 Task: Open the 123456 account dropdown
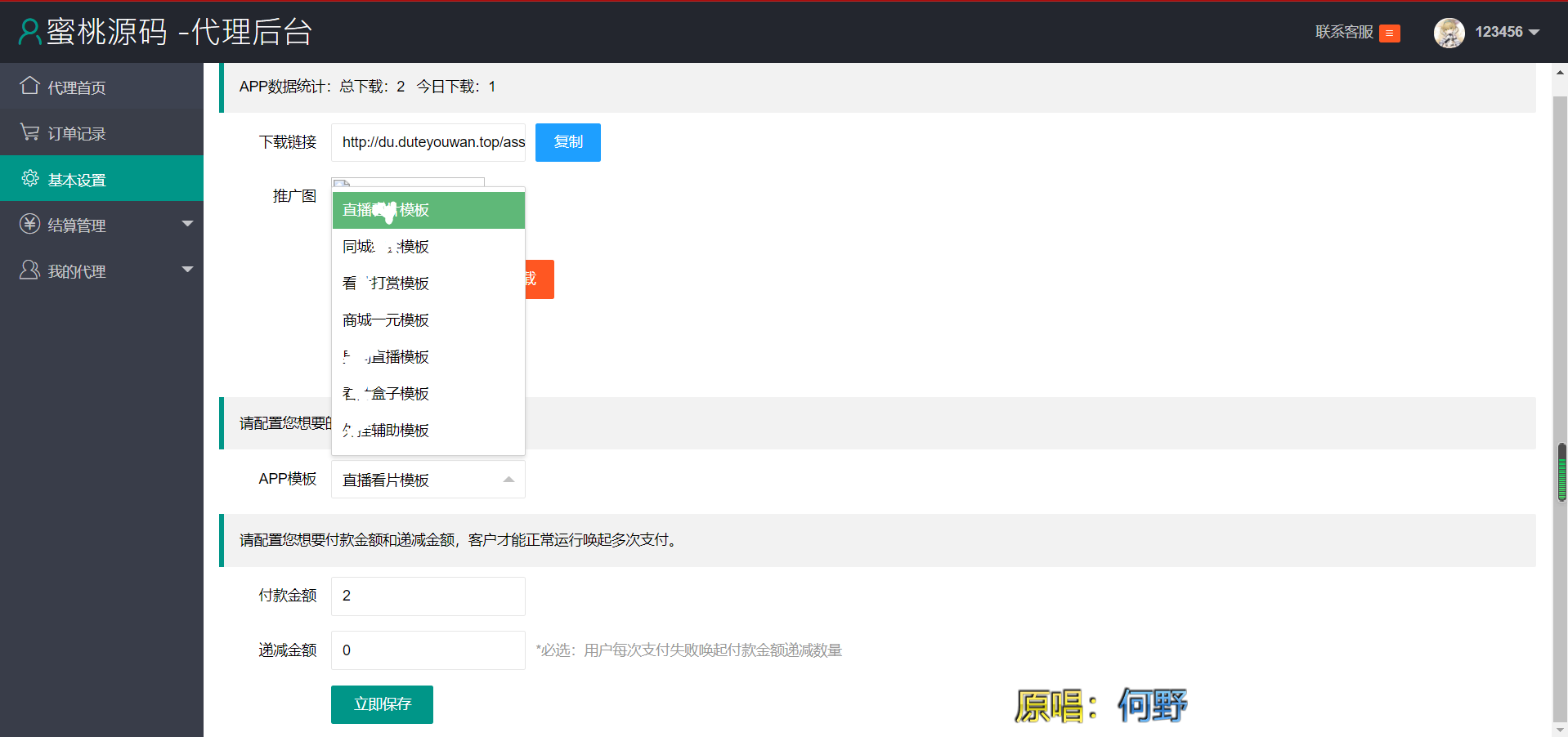[1507, 32]
